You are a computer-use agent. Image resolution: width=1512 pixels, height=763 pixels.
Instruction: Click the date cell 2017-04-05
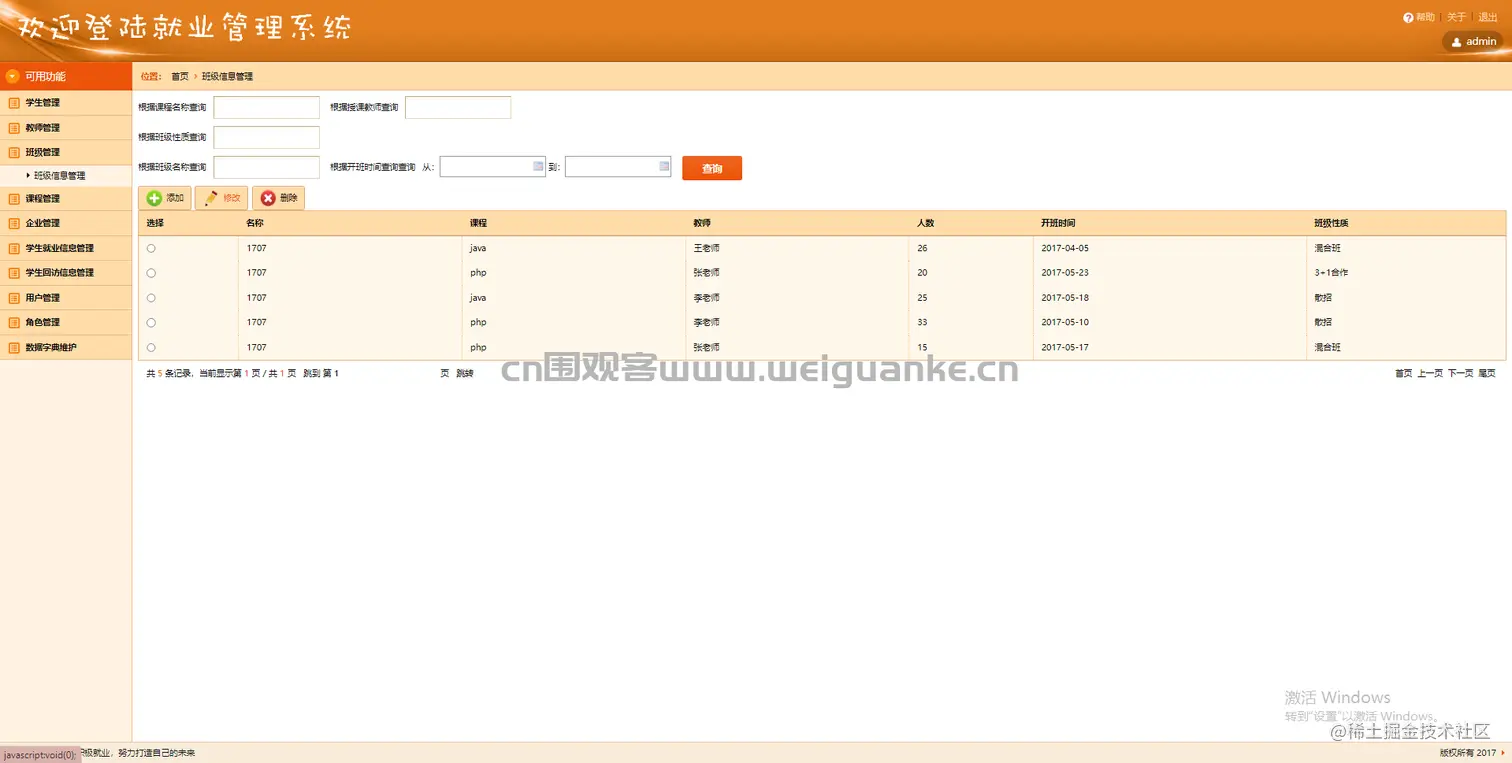pyautogui.click(x=1065, y=248)
